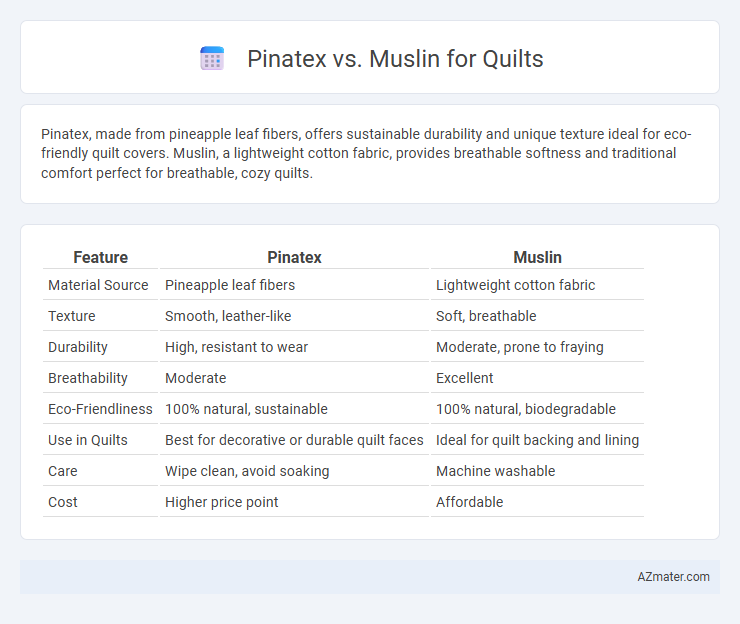Screen dimensions: 740x624
Task: Click the 'Higher price point' cell
Action: (294, 502)
